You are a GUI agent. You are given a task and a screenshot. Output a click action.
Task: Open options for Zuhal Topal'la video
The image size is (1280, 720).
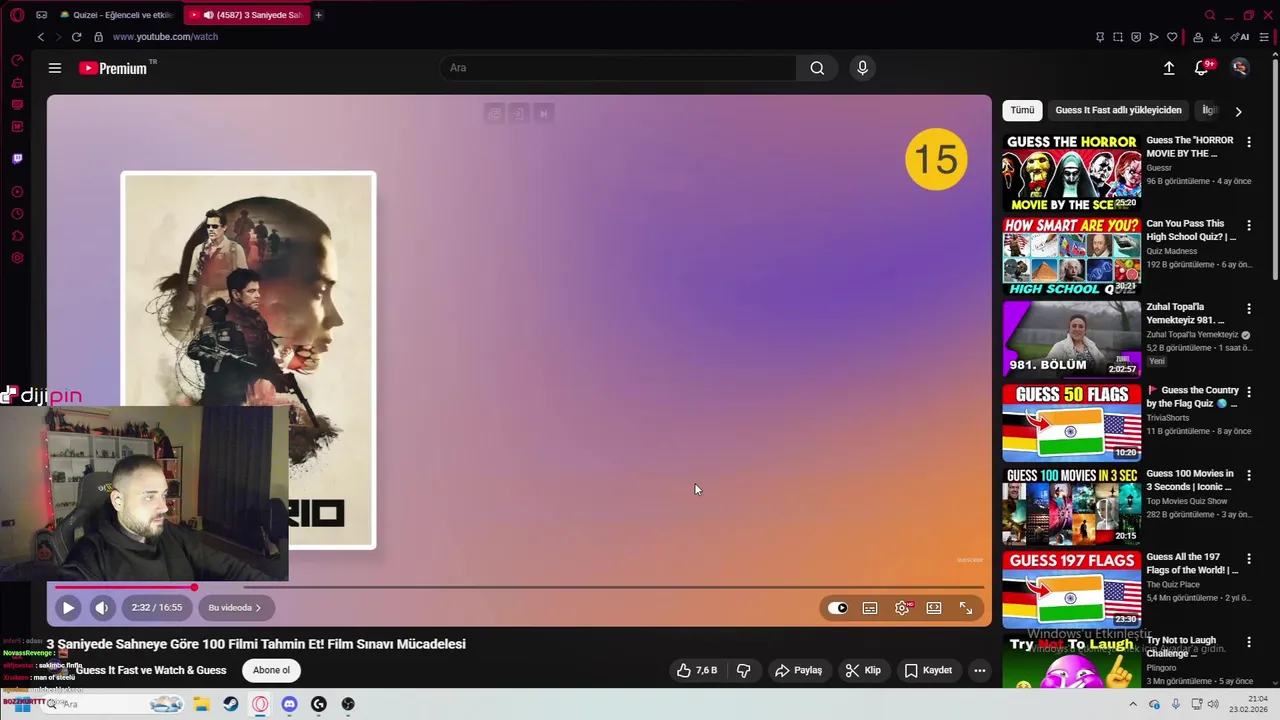point(1248,309)
